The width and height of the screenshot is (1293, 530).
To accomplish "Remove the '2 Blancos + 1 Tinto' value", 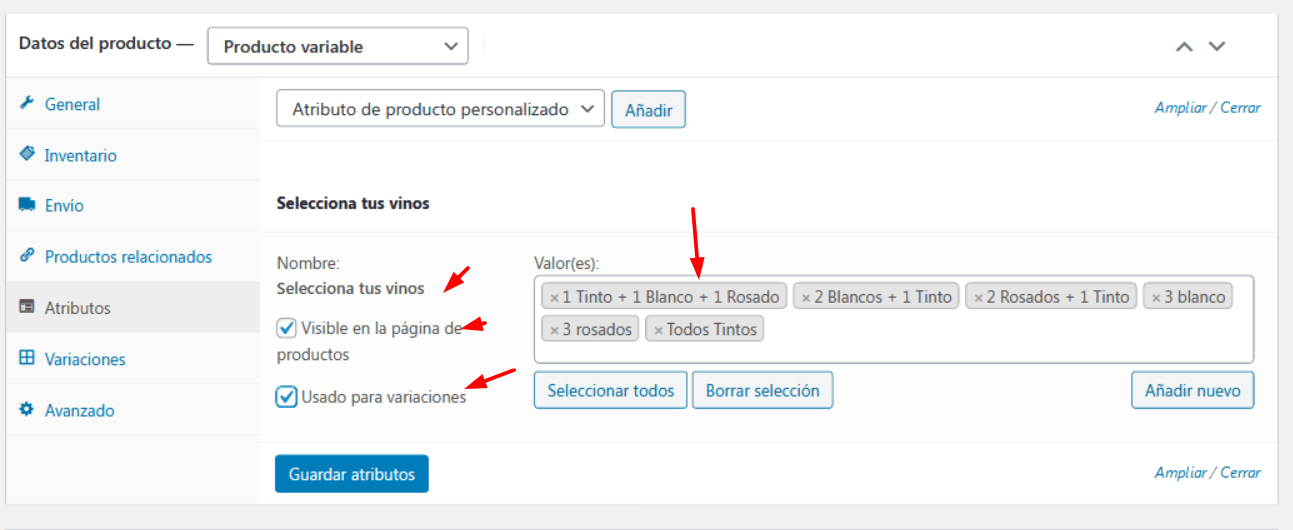I will [x=806, y=298].
